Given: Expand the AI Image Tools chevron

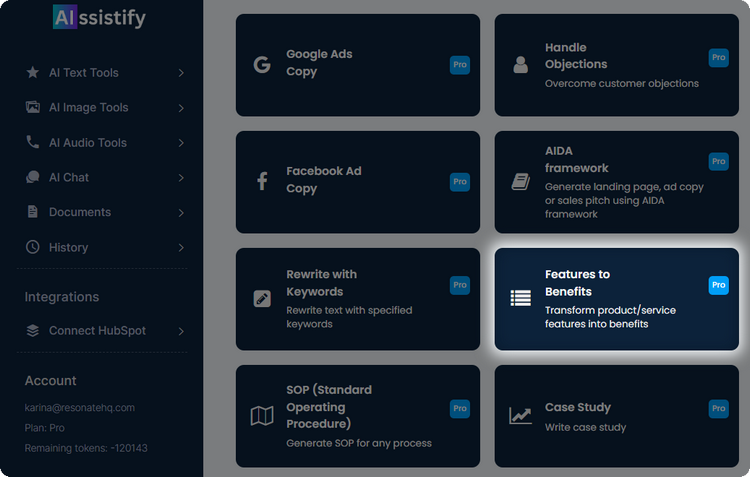Looking at the screenshot, I should (181, 108).
